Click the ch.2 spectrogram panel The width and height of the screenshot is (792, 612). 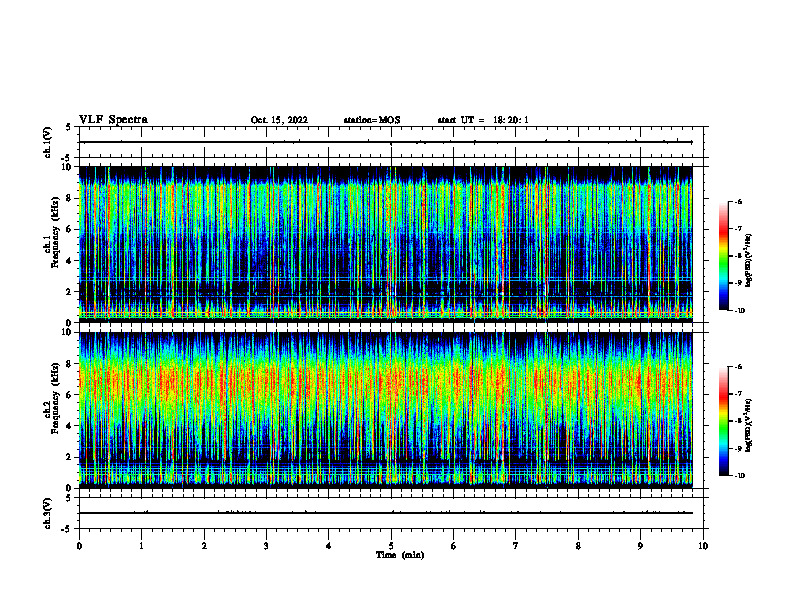(386, 410)
